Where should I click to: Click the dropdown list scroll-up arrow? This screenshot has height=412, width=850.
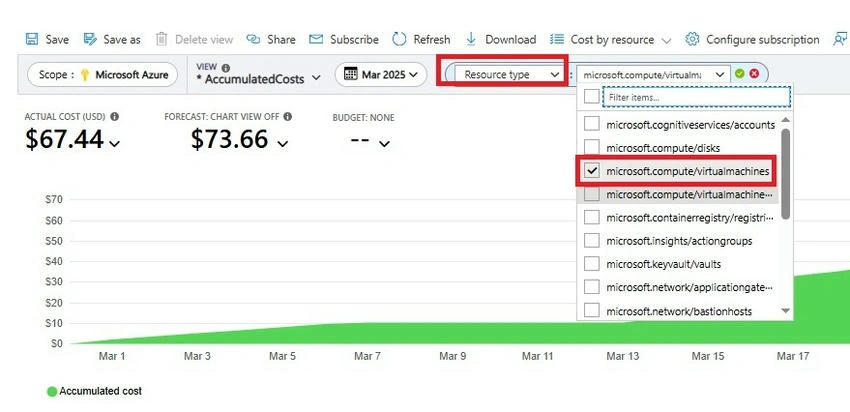[x=785, y=120]
